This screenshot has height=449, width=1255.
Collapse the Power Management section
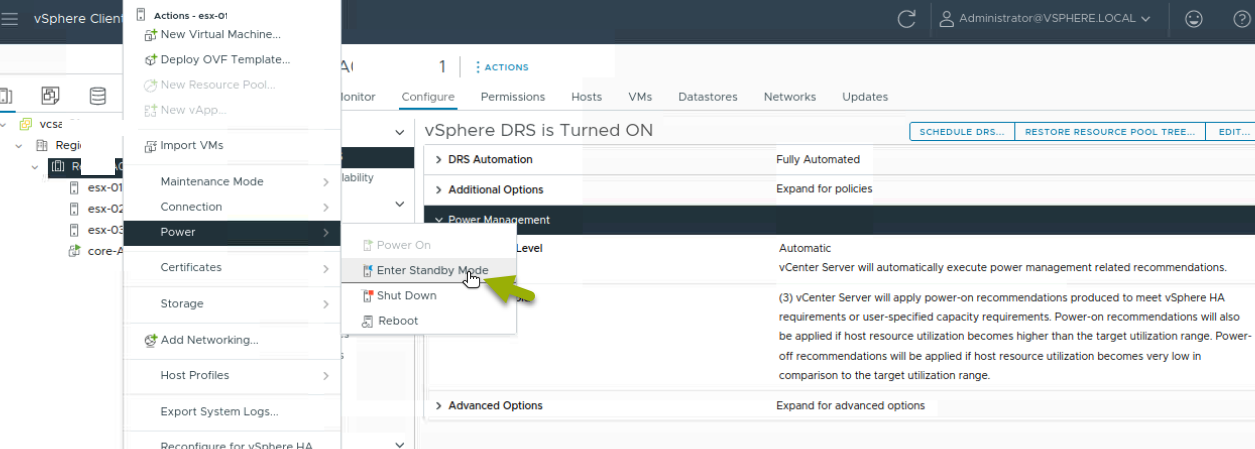[x=438, y=220]
